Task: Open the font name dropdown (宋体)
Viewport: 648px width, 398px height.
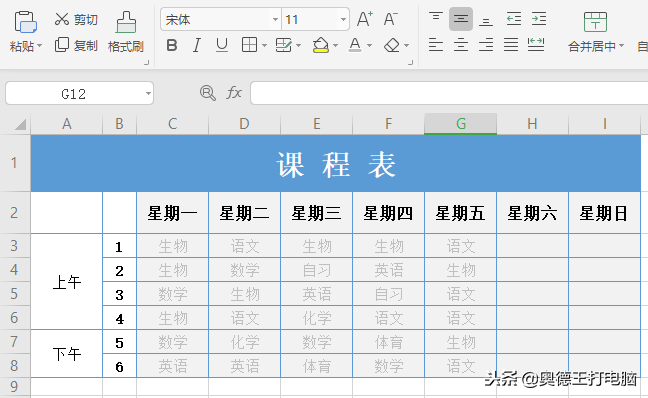Action: 275,19
